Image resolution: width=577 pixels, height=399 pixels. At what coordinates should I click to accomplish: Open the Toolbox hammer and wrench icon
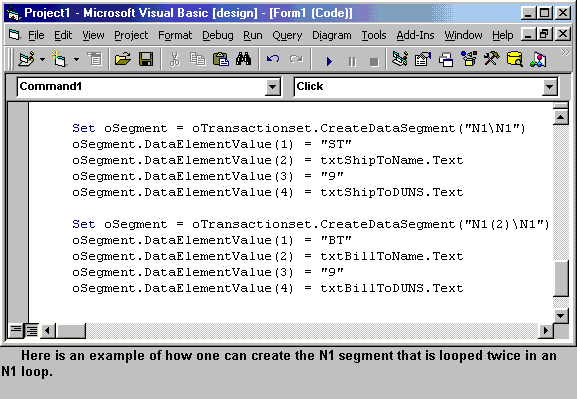pyautogui.click(x=492, y=59)
